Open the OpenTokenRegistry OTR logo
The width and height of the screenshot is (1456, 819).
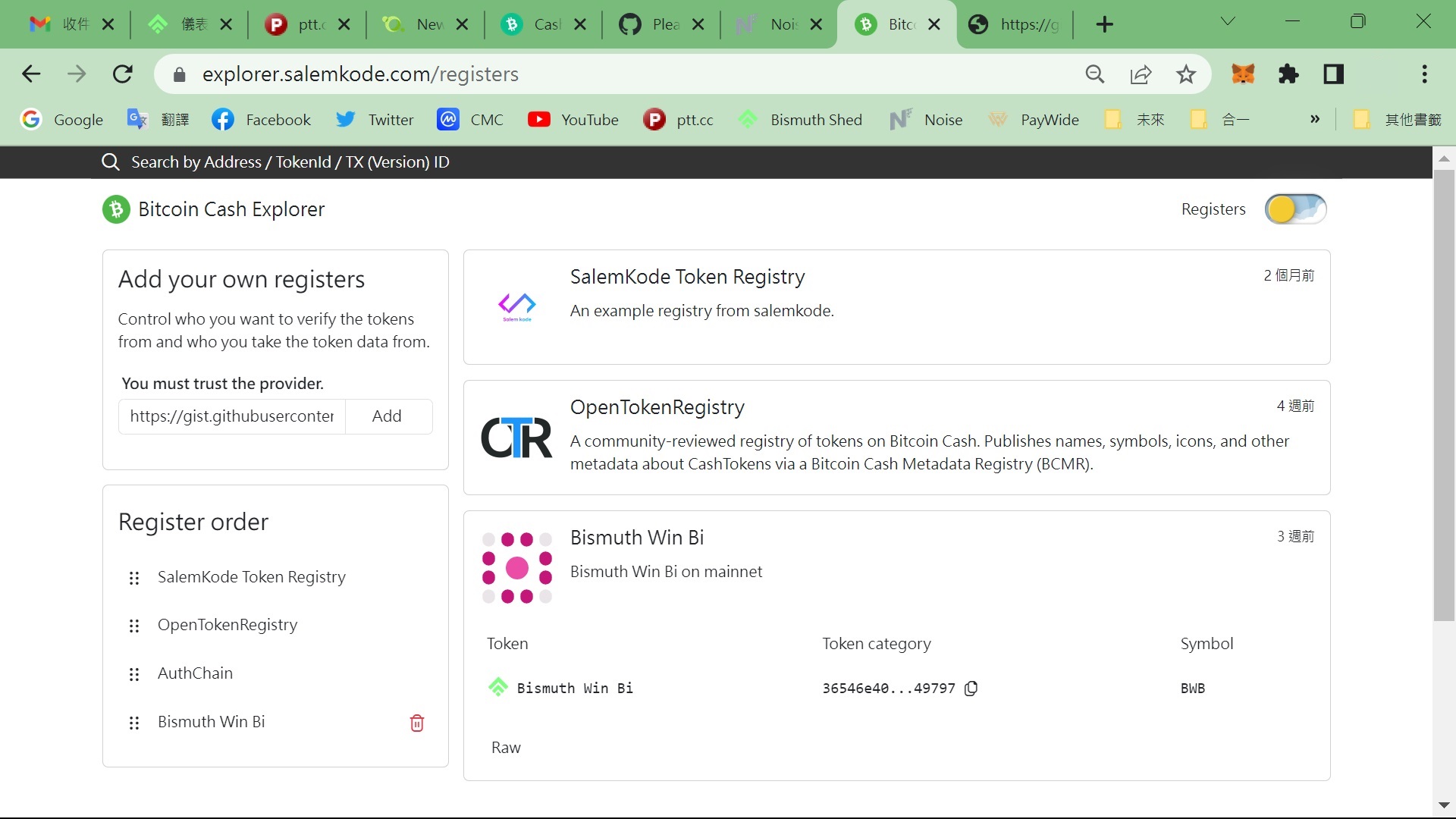[x=517, y=438]
